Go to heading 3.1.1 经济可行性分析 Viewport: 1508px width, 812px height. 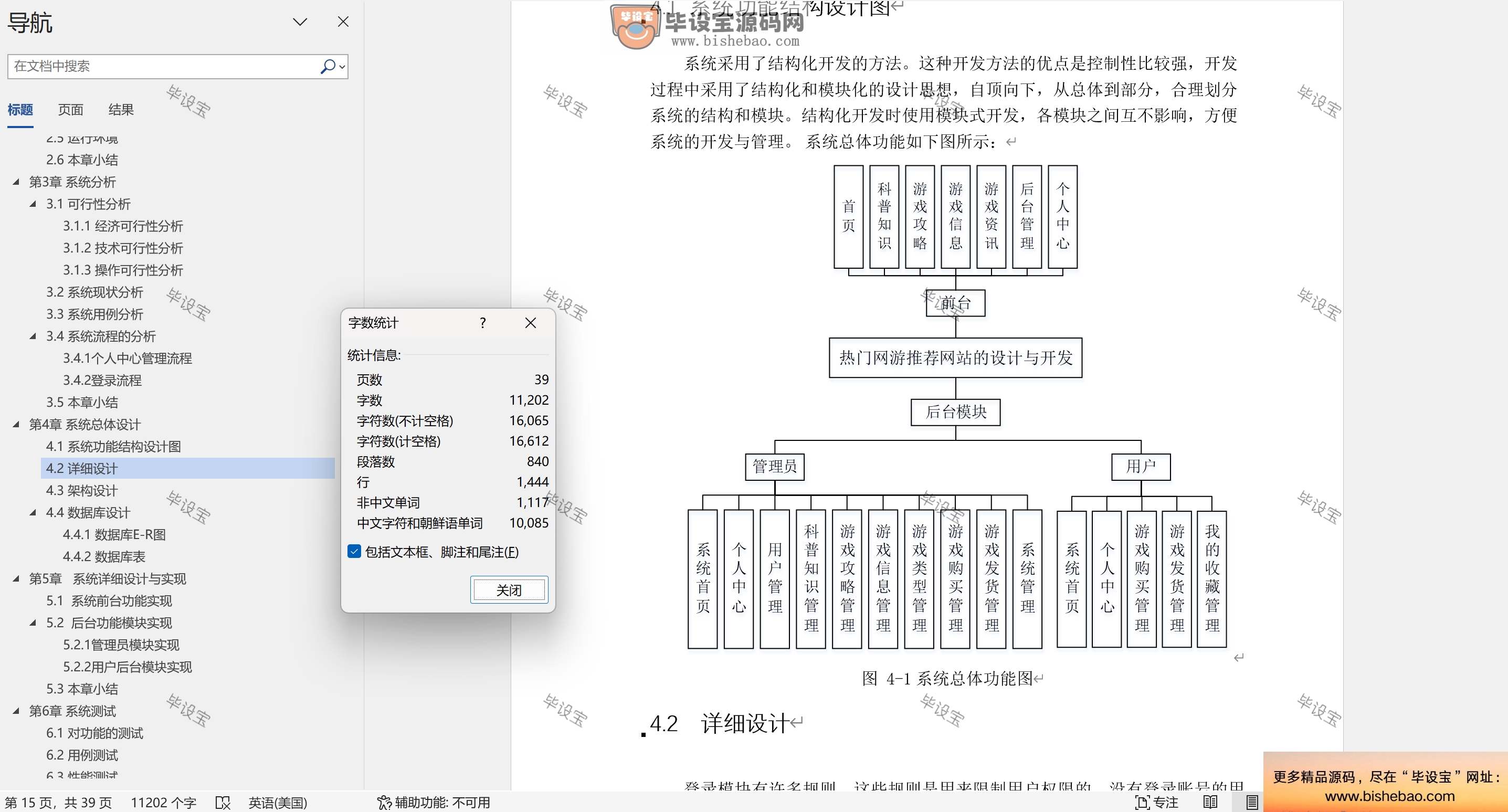coord(123,226)
